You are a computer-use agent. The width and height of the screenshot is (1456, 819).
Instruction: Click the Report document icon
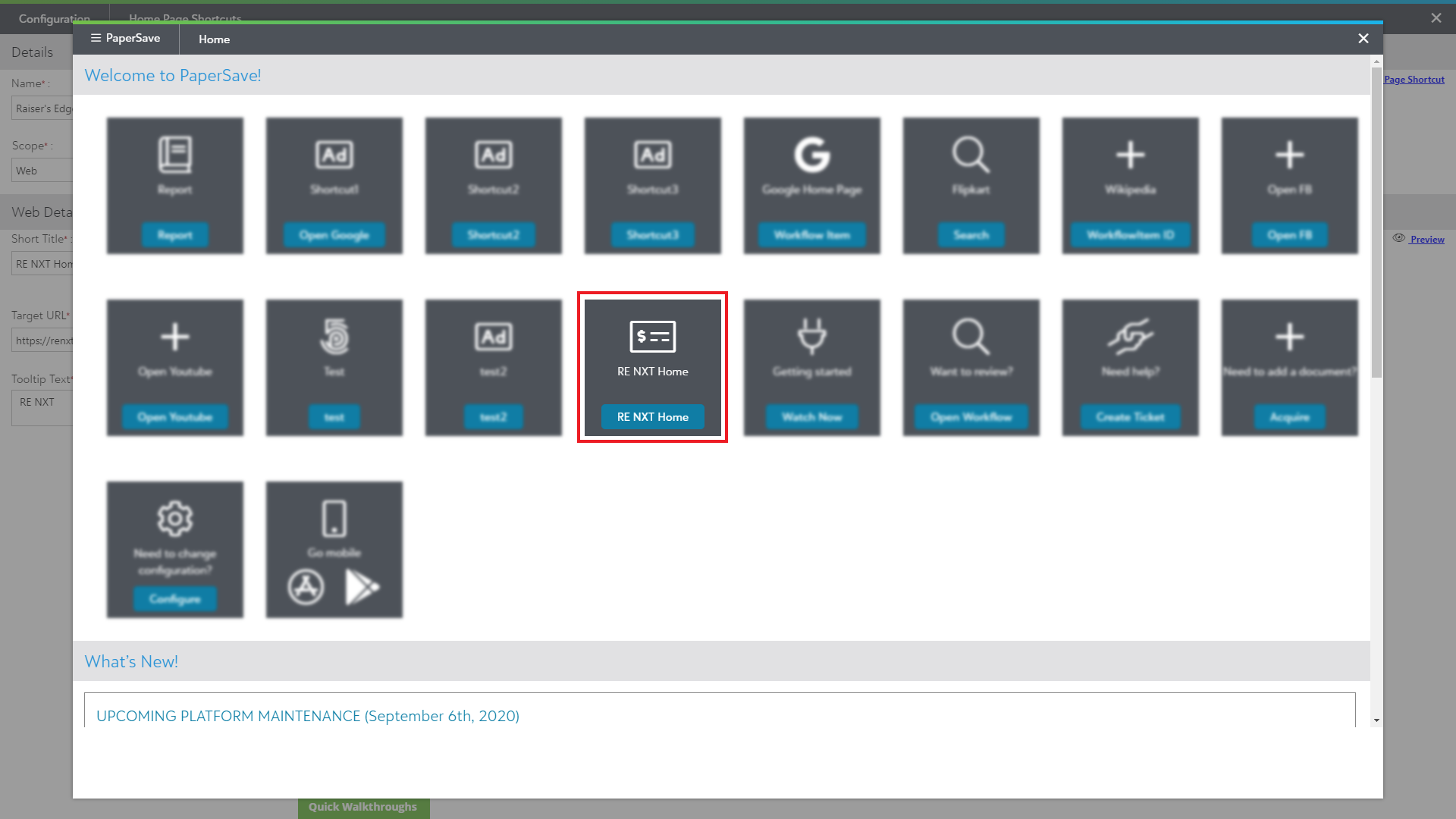point(174,155)
